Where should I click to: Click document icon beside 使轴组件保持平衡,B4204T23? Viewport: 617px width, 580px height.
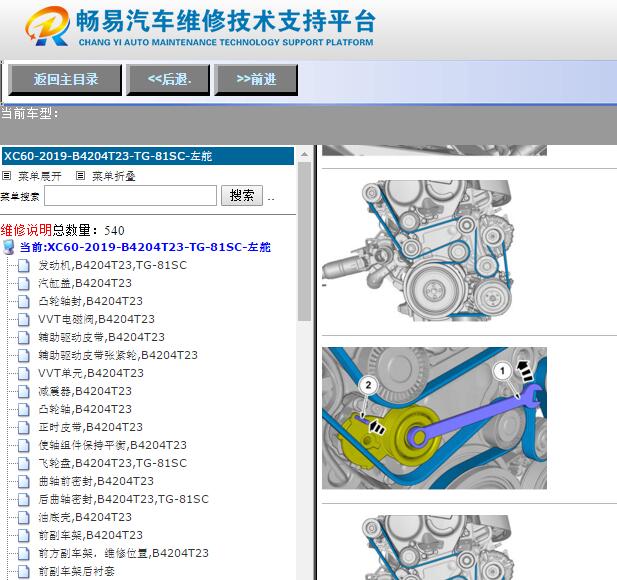pos(24,445)
